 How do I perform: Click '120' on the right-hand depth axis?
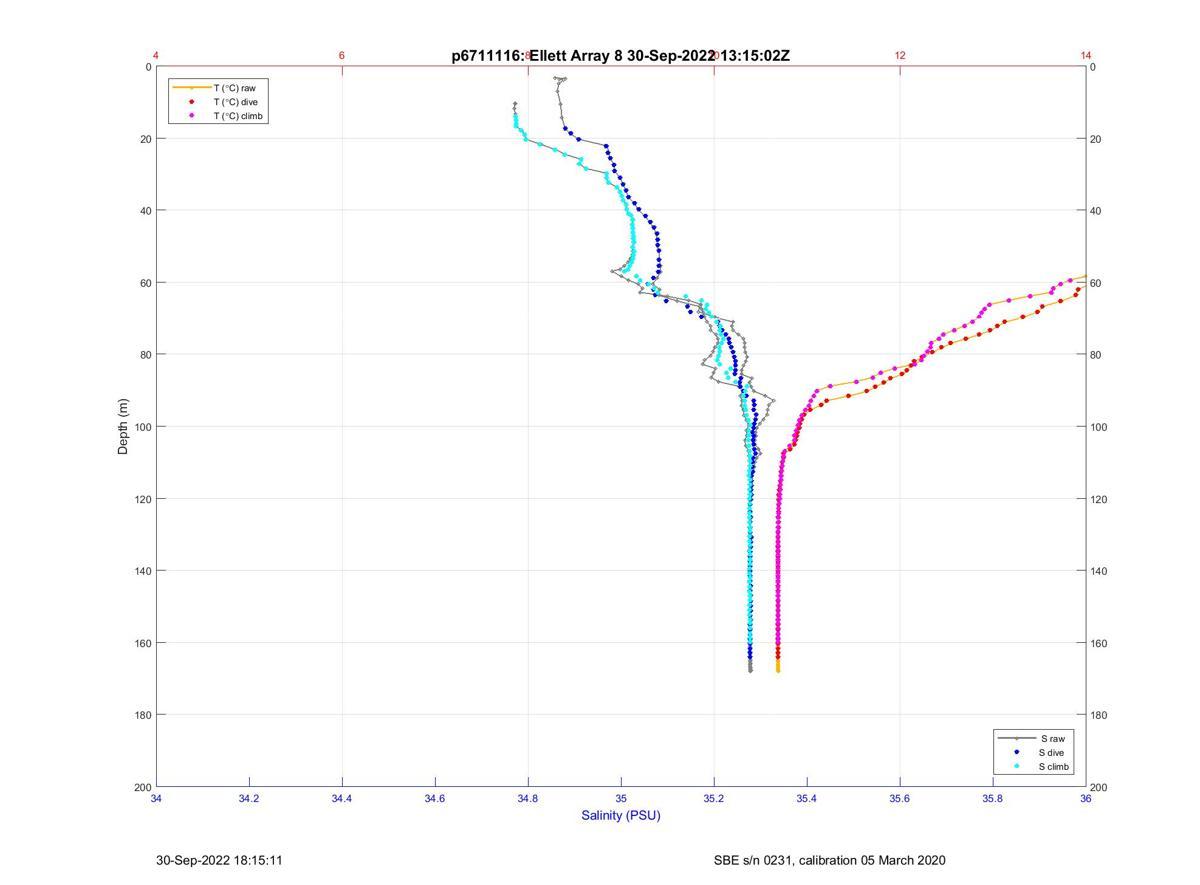1101,499
